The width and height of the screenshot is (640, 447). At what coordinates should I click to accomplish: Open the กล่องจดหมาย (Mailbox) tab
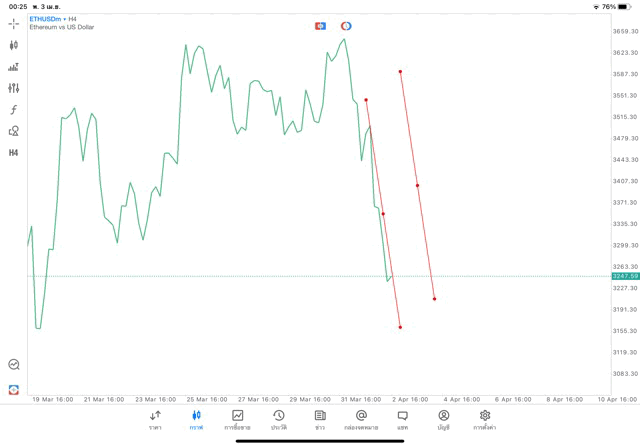coord(361,420)
